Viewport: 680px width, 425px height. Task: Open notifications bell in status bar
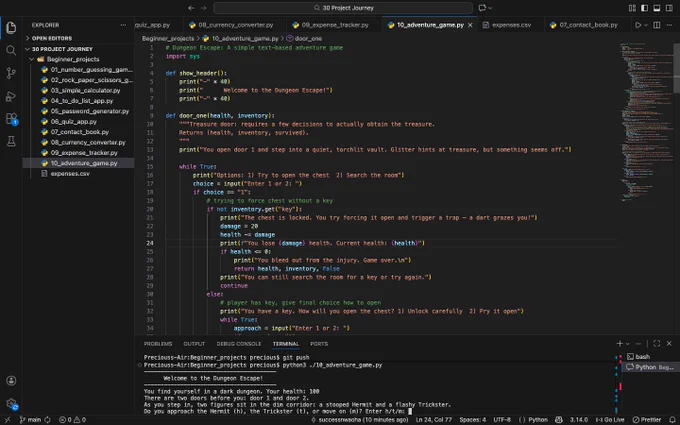pos(672,419)
